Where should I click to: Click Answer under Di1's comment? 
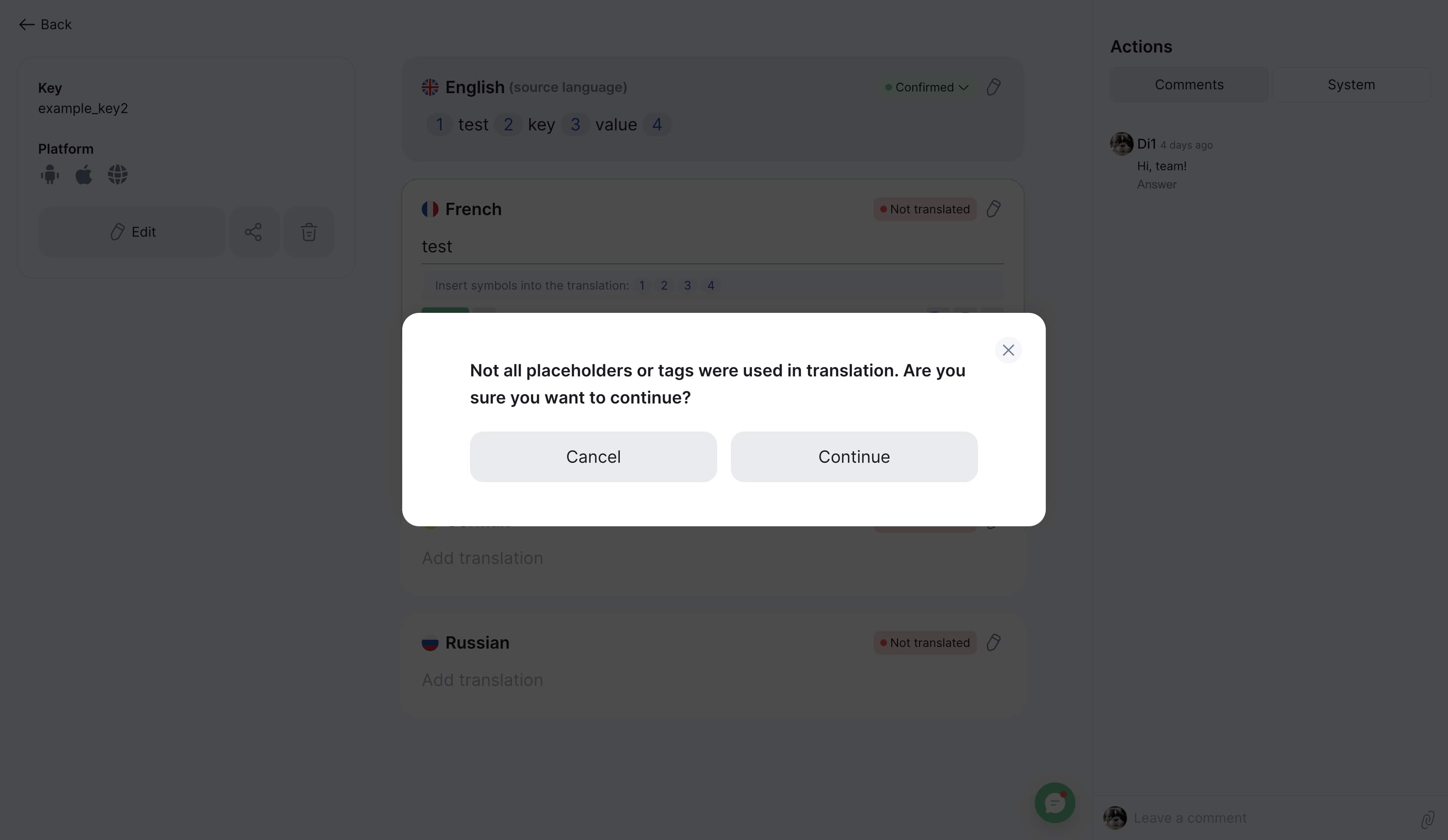[x=1156, y=185]
